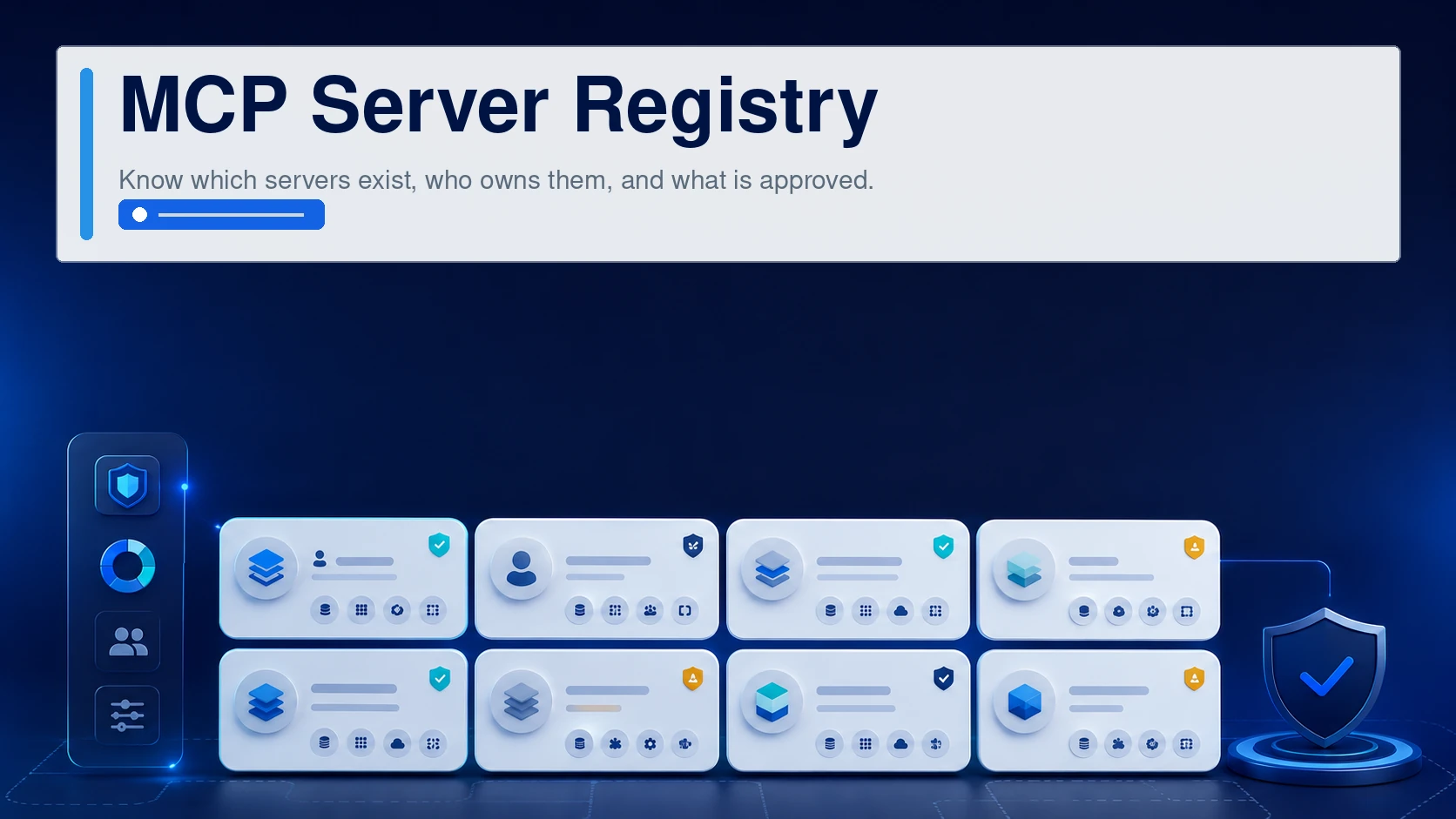Open the server card with the teal cube

pyautogui.click(x=848, y=710)
